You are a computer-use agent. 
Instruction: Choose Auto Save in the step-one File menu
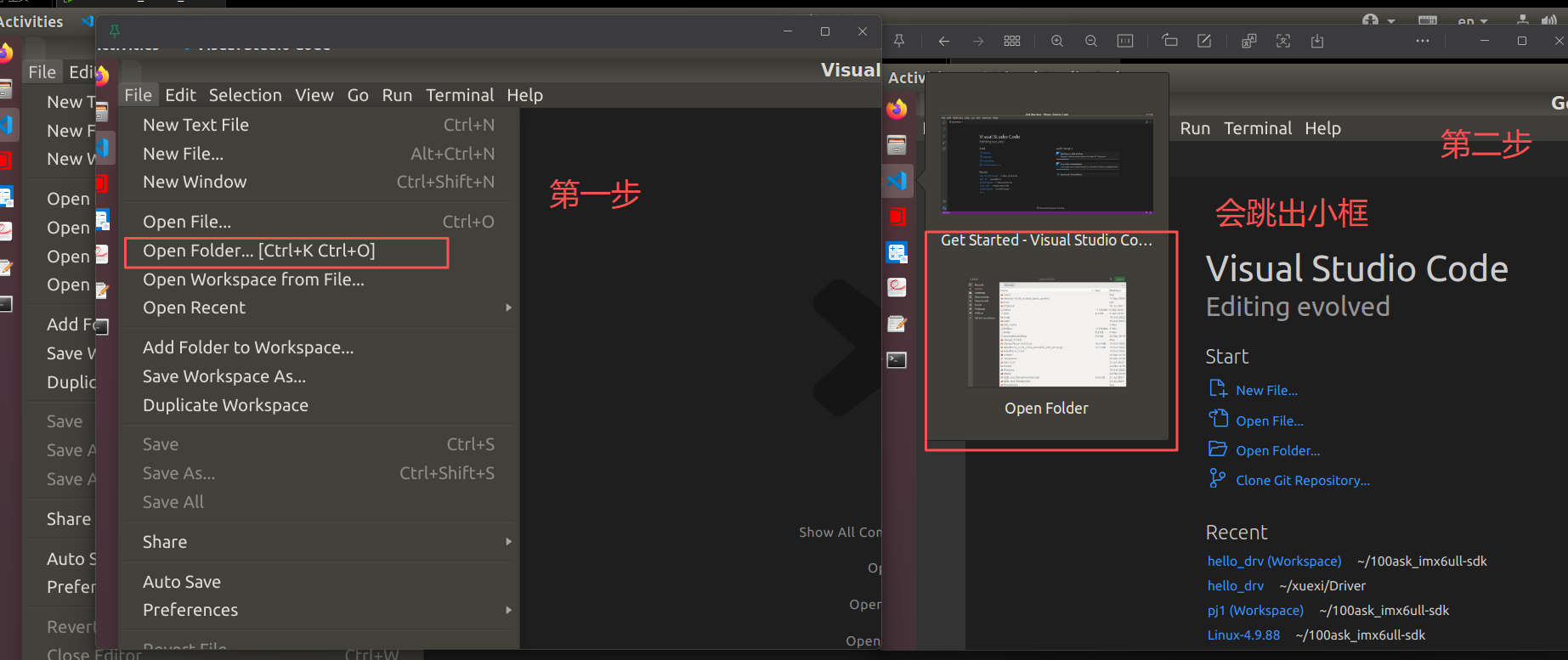(319, 582)
